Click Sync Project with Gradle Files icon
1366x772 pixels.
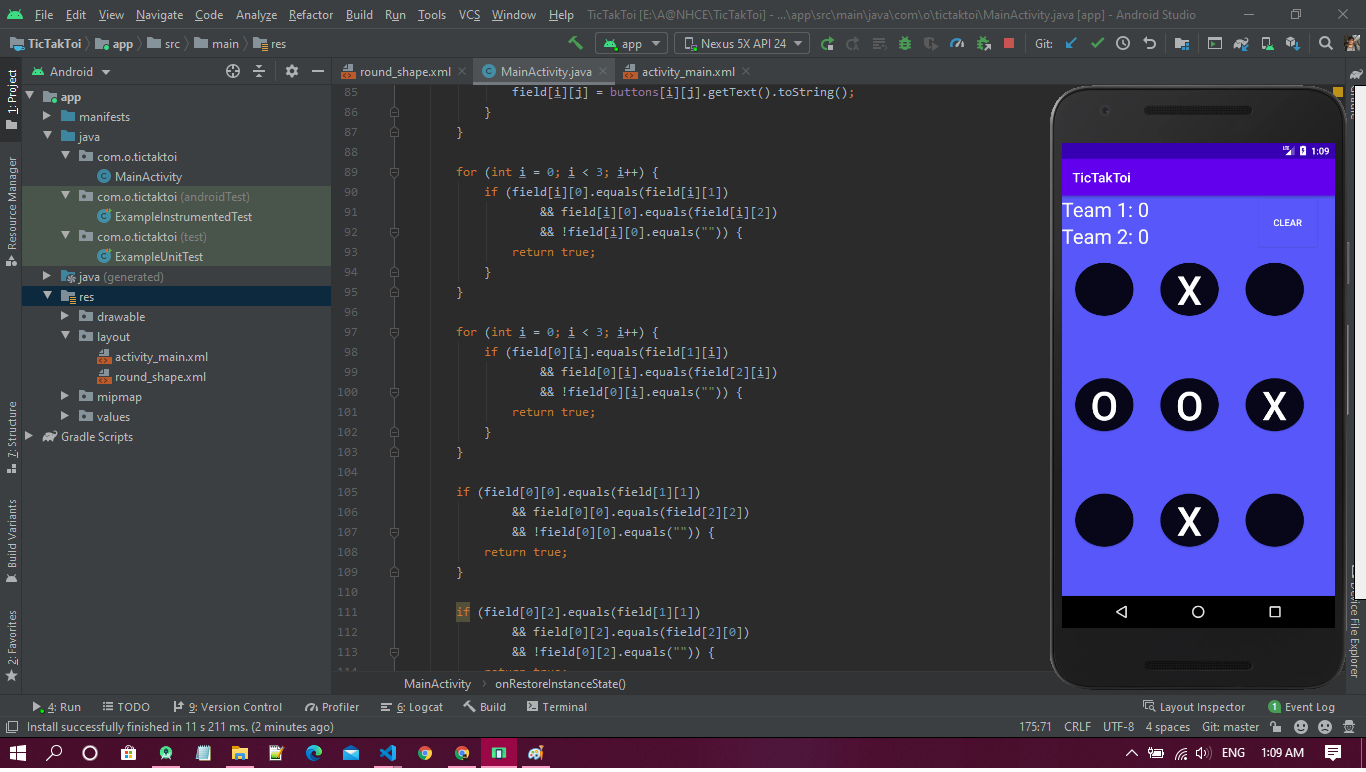click(1241, 43)
